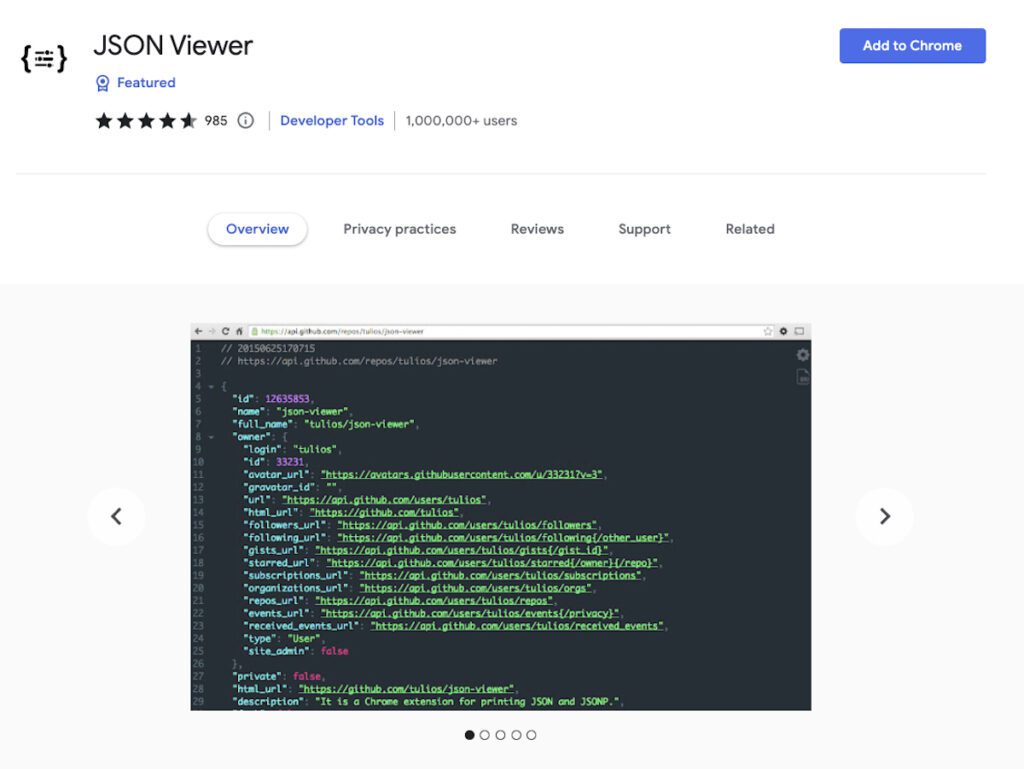Open the Developer Tools category link
Screen dimensions: 1024x769
click(x=332, y=121)
